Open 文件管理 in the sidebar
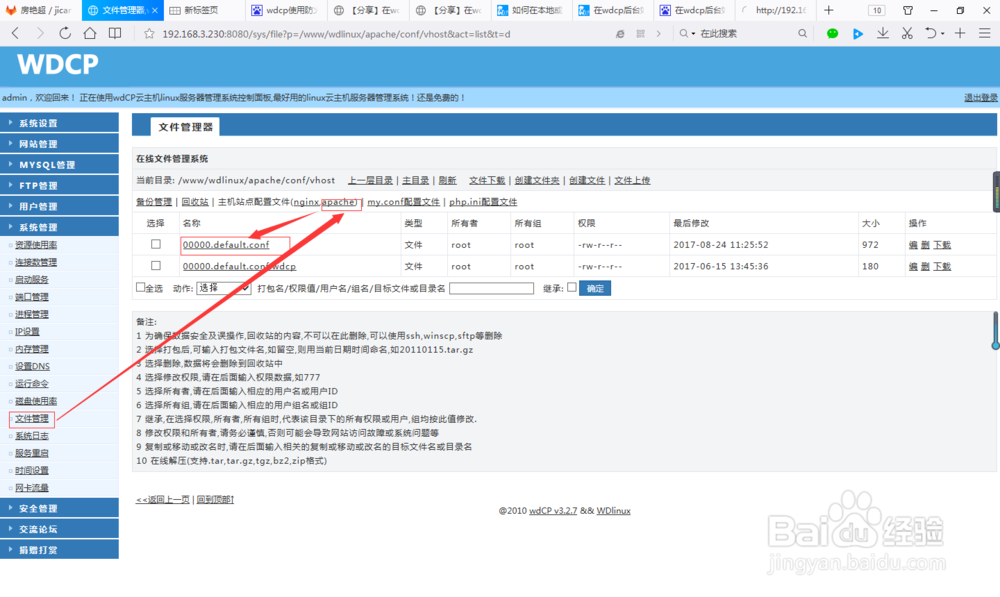Viewport: 1000px width, 597px height. click(x=32, y=418)
